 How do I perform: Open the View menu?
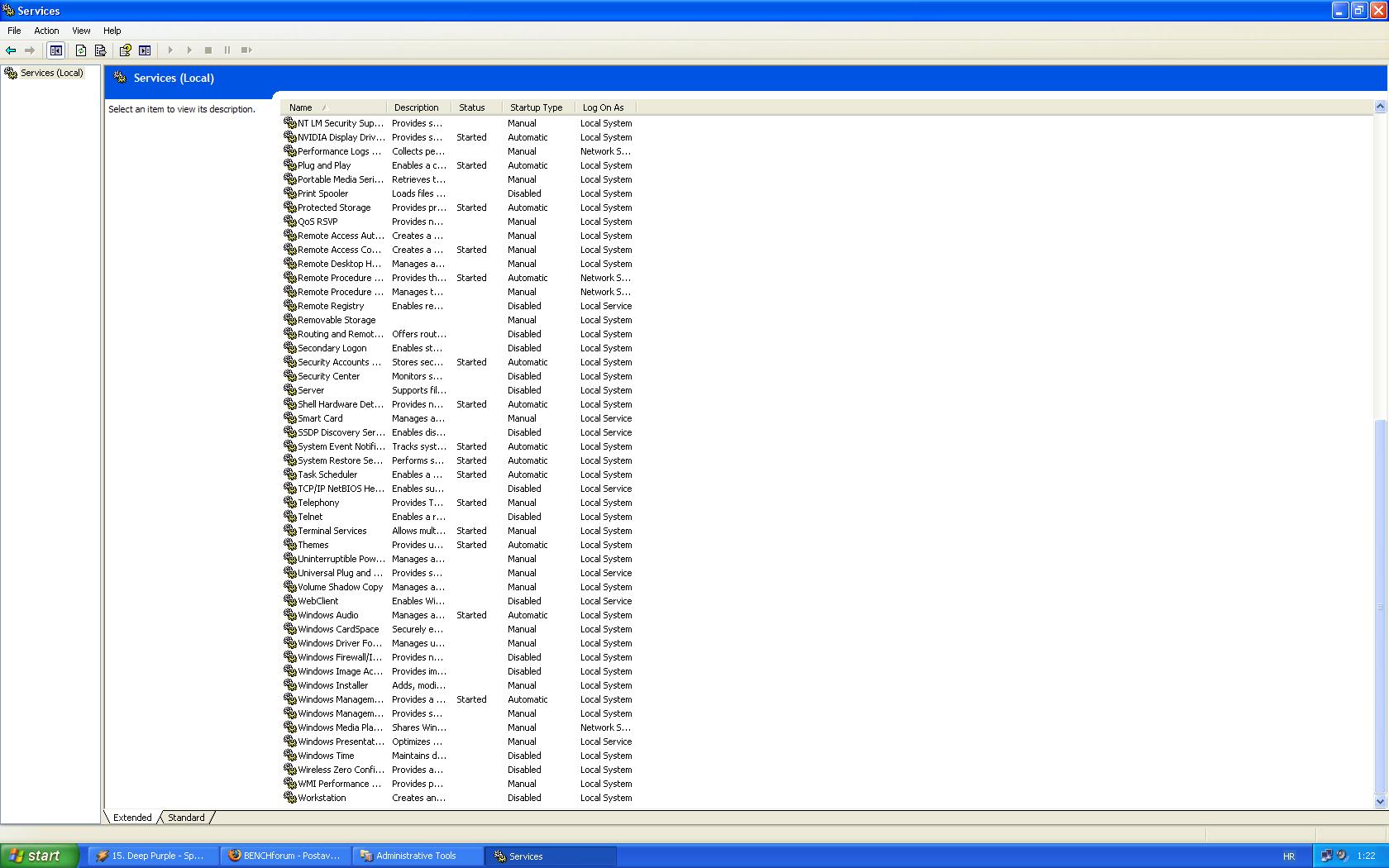point(81,31)
